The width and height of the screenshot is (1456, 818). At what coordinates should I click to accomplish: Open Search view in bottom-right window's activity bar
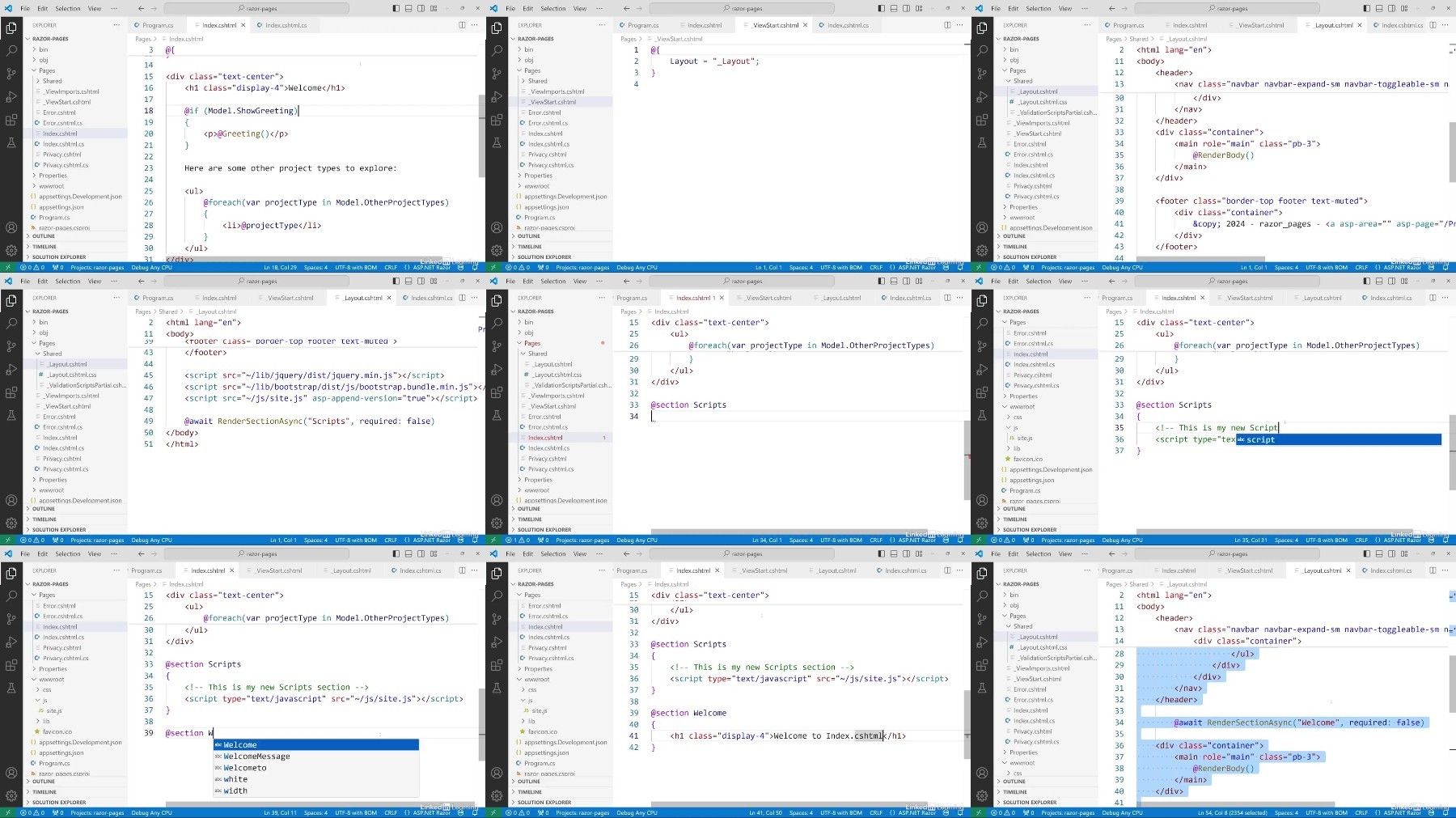tap(982, 595)
